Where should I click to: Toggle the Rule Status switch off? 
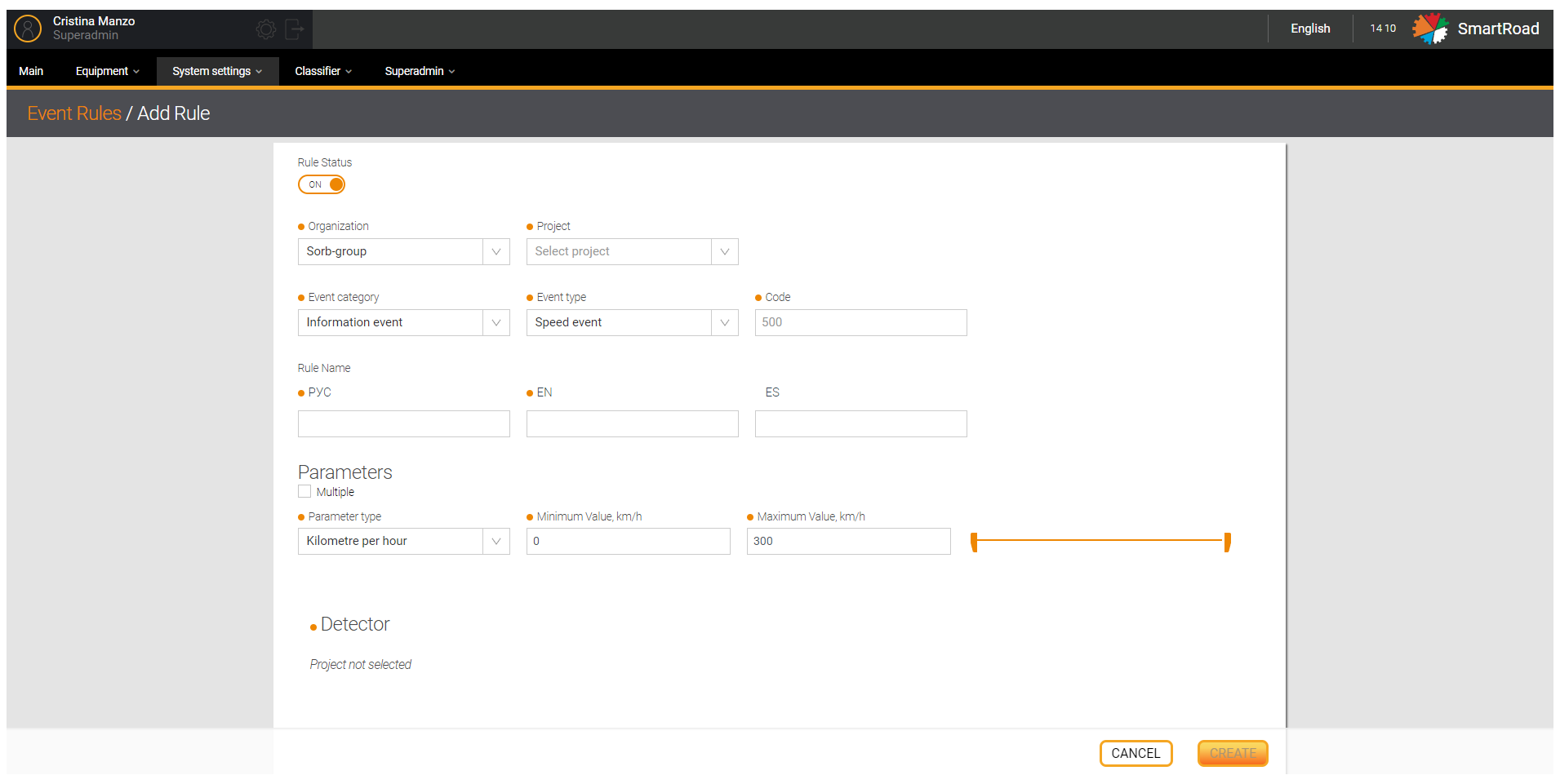(322, 184)
